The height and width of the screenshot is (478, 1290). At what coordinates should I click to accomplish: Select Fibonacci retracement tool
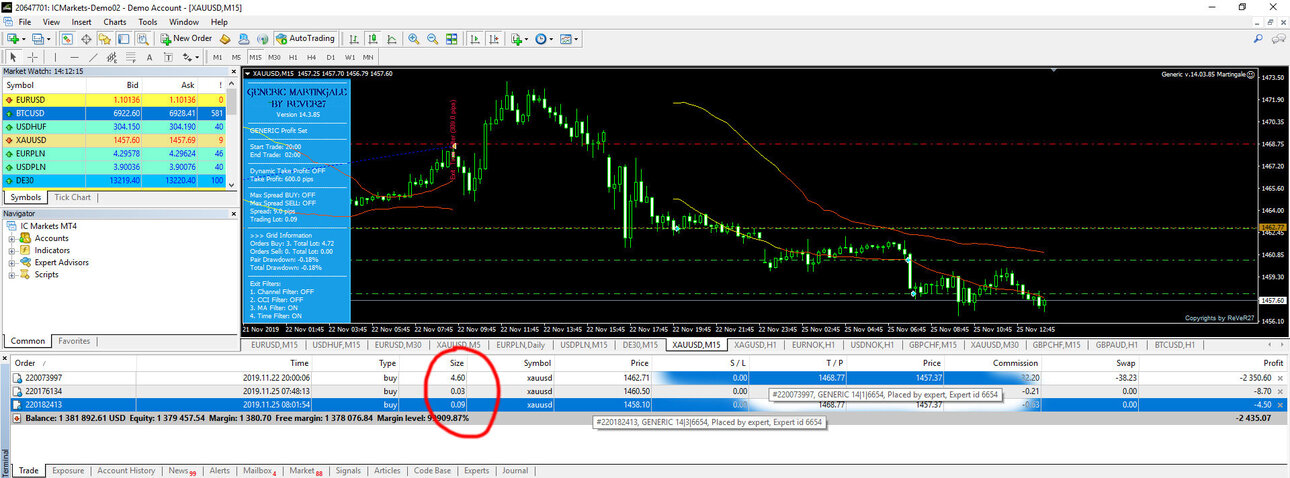click(131, 57)
